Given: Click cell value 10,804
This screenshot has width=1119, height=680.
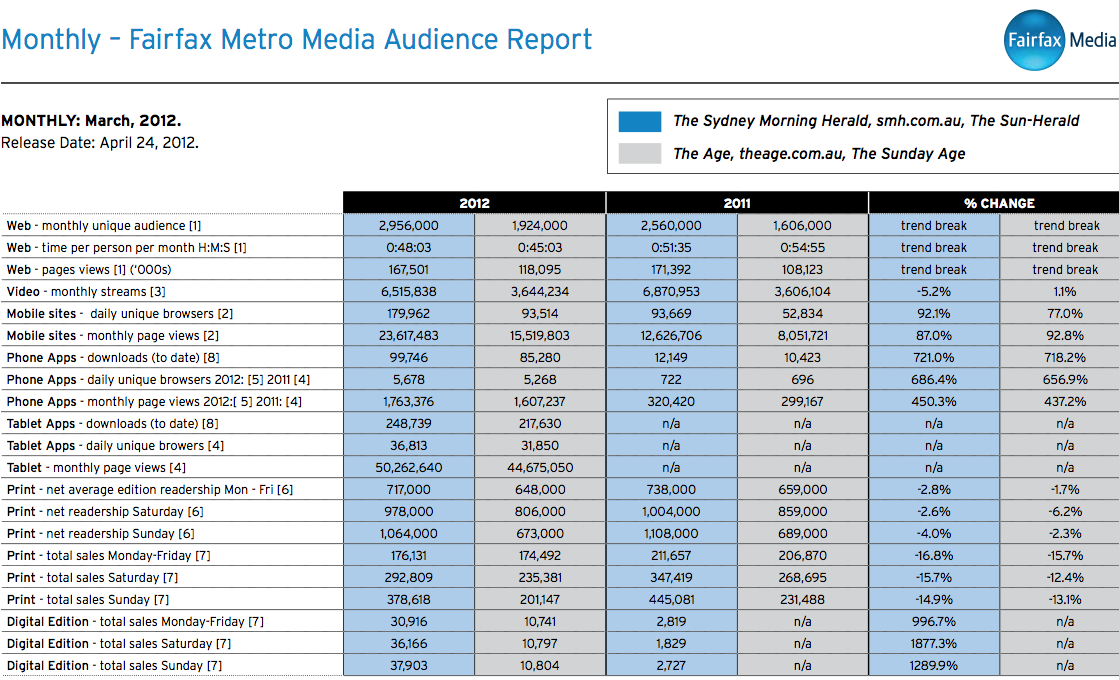Looking at the screenshot, I should click(x=540, y=666).
